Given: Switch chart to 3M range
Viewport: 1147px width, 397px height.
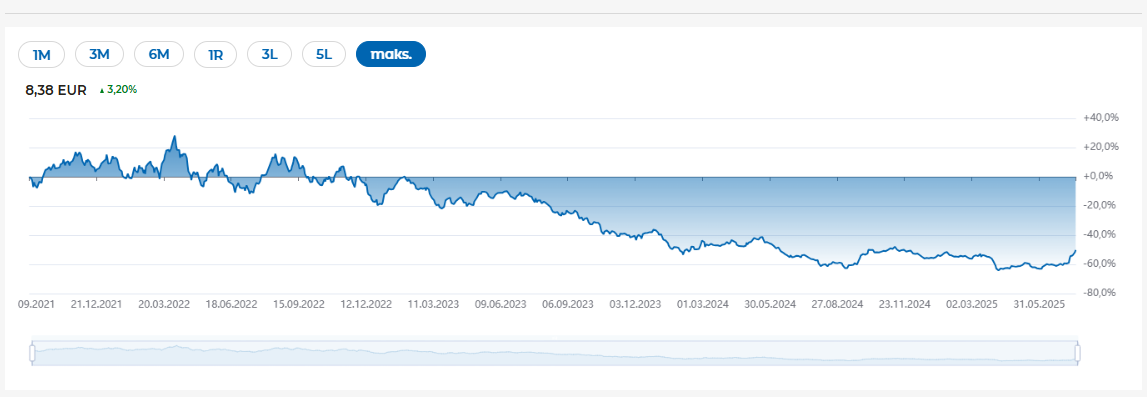Looking at the screenshot, I should point(99,54).
